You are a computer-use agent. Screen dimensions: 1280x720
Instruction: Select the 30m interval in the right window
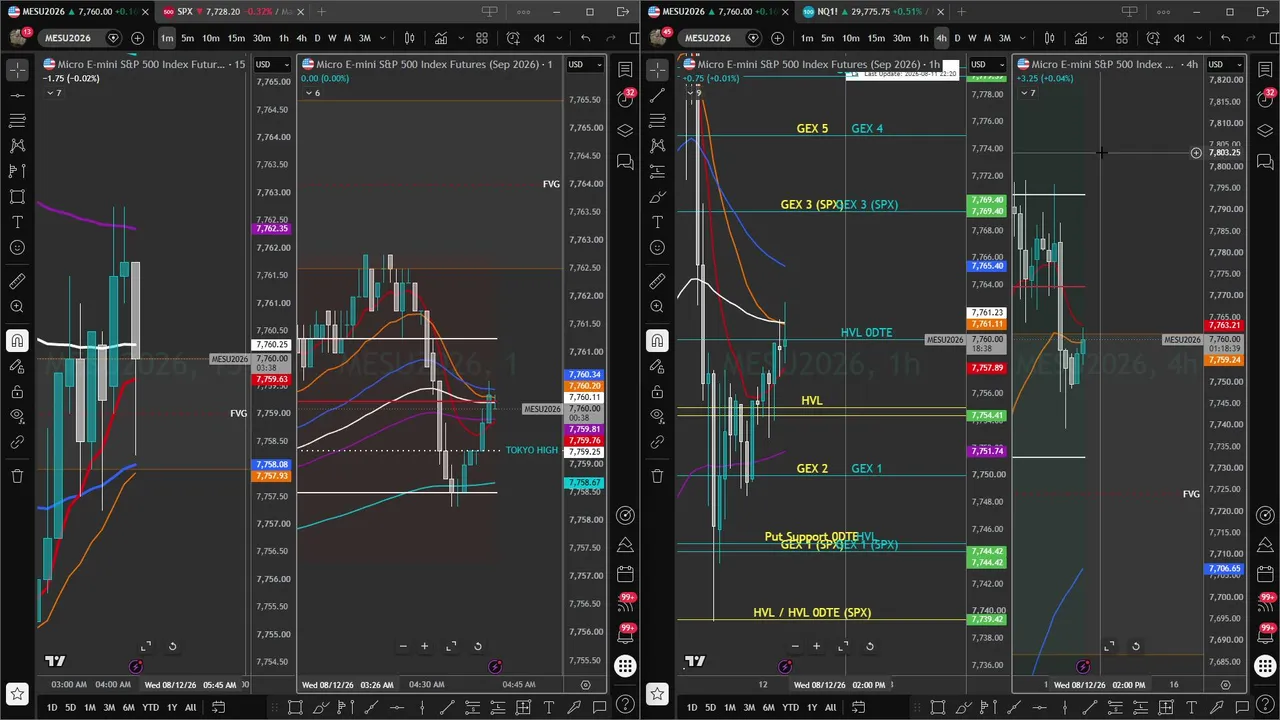click(x=902, y=38)
